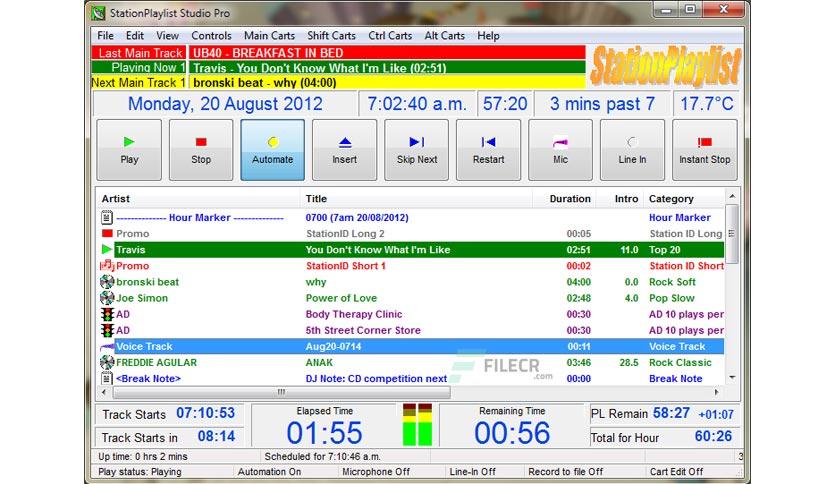The image size is (836, 484).
Task: Click the Insert eject-style button
Action: point(344,150)
